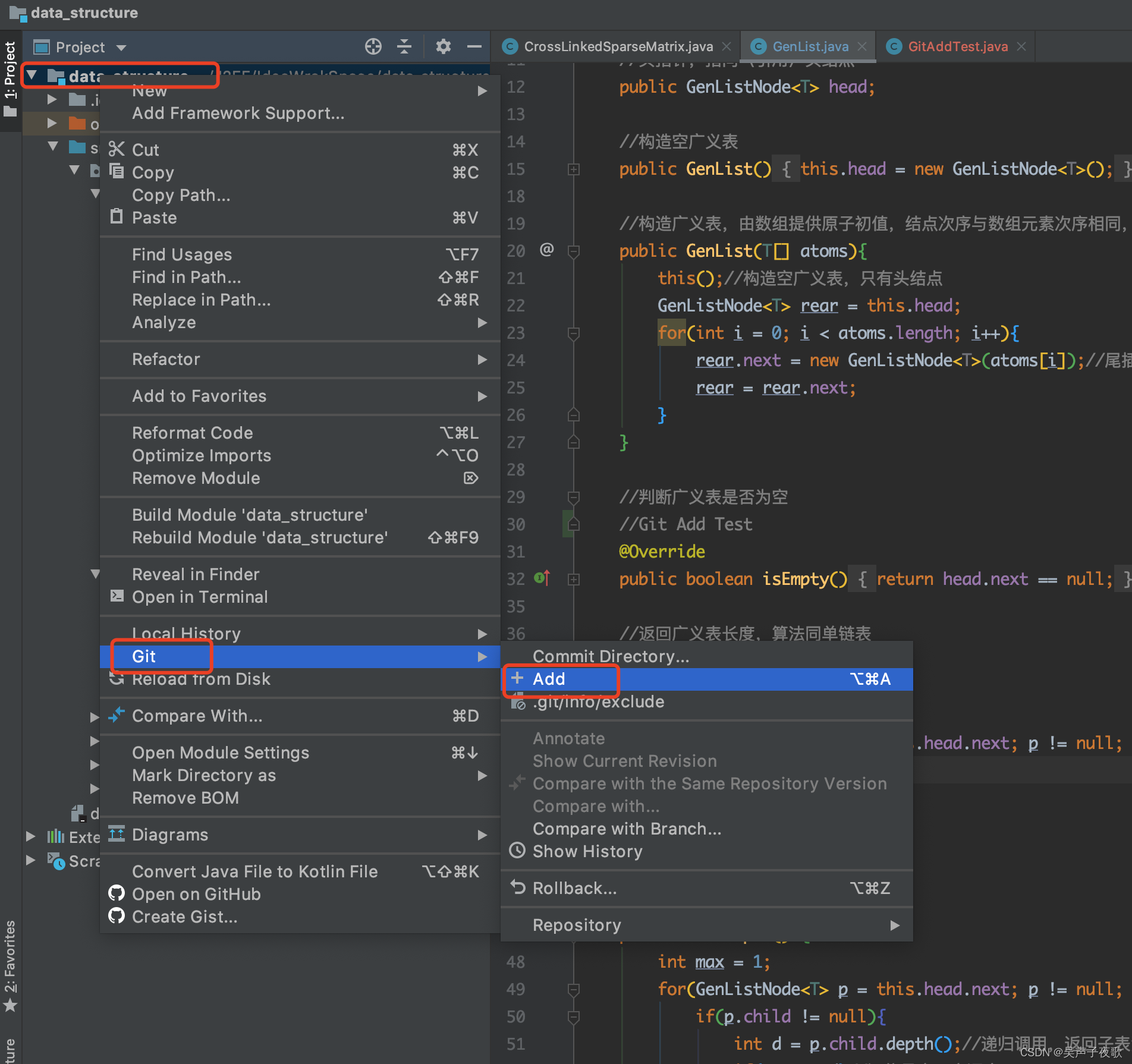Click the GenList.java class icon in tab
The height and width of the screenshot is (1064, 1132).
click(x=758, y=46)
